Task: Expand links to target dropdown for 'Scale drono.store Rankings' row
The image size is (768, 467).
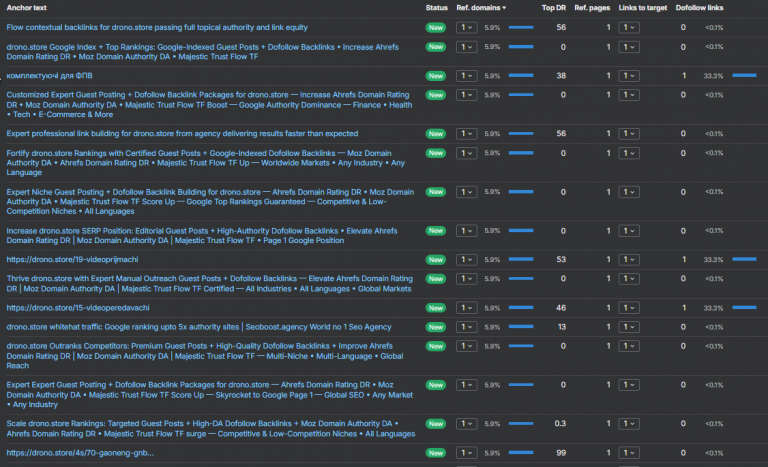Action: tap(629, 423)
